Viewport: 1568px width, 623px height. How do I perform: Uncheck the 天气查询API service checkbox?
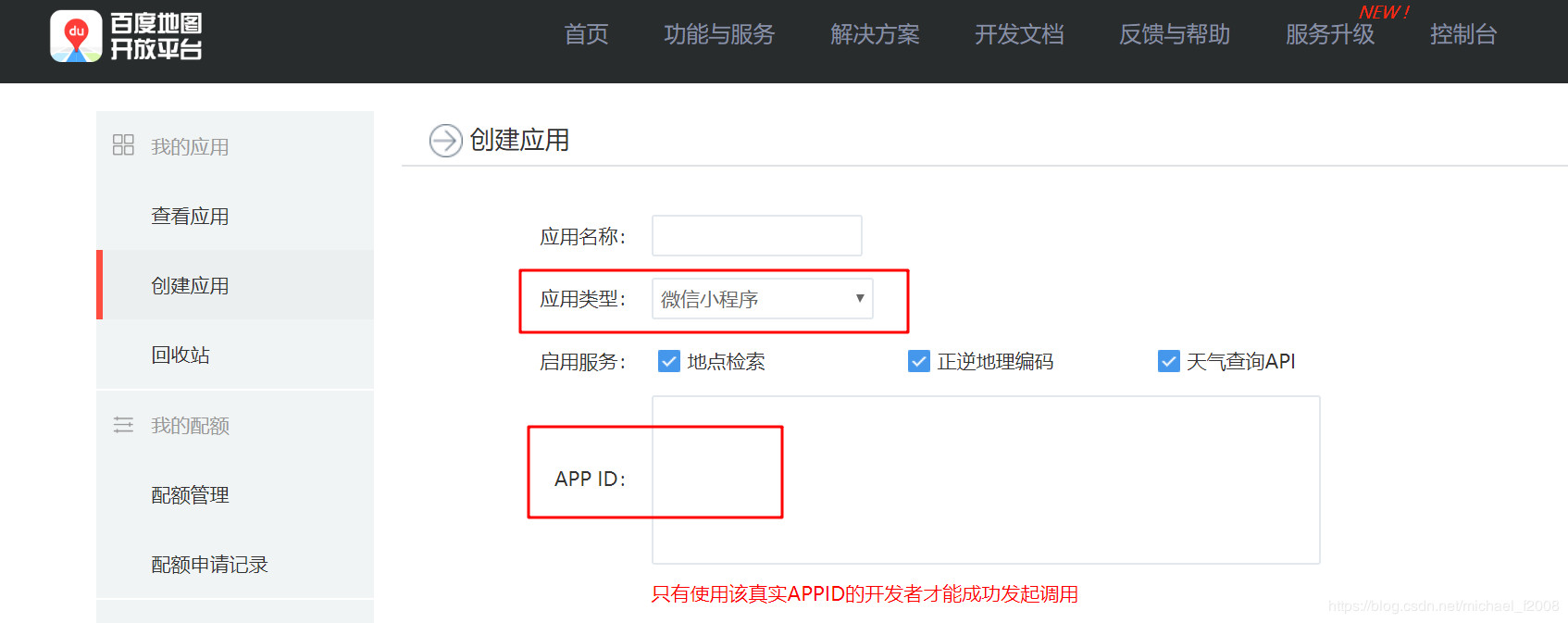1169,361
